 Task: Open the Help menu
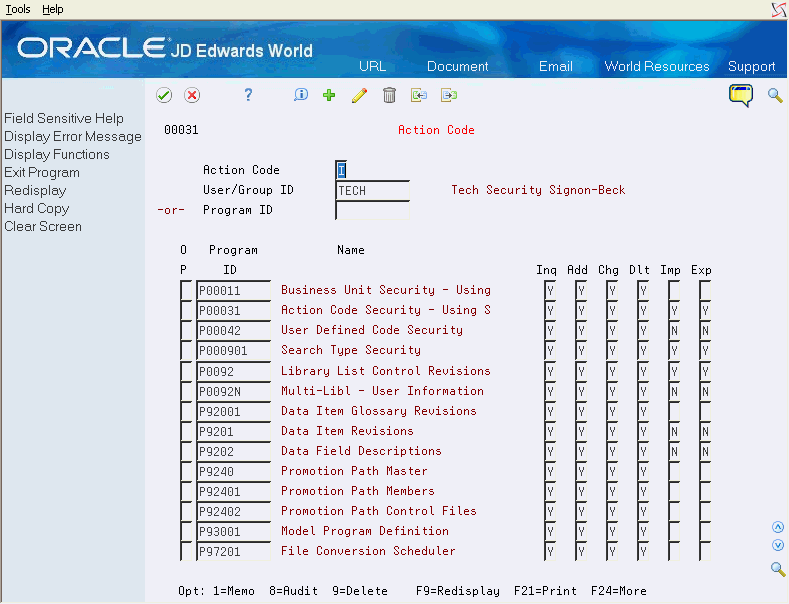[53, 9]
